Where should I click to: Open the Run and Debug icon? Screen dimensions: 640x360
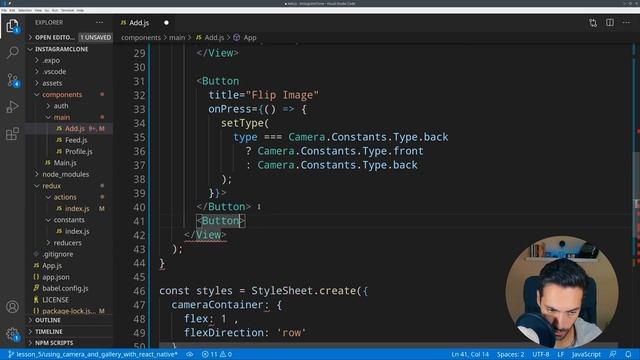pyautogui.click(x=13, y=107)
